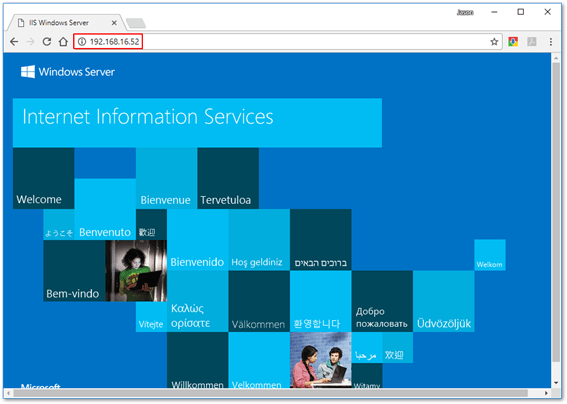Click the vertical scrollbar thumb
This screenshot has height=404, width=567.
pyautogui.click(x=556, y=212)
